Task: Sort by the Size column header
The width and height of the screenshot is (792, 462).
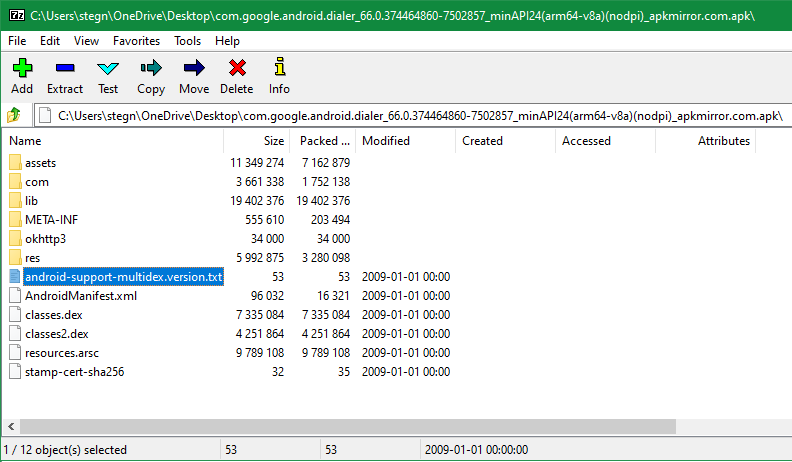Action: [274, 141]
